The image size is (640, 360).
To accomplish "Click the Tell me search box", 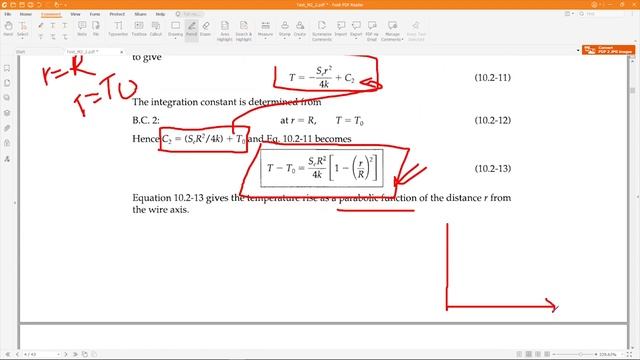I will (x=190, y=14).
